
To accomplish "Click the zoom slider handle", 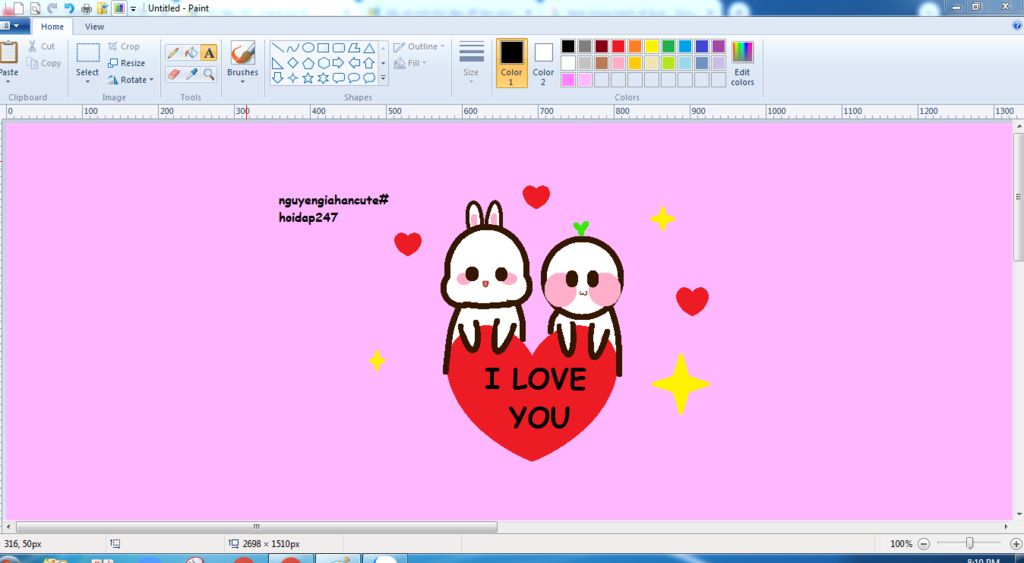I will 970,543.
